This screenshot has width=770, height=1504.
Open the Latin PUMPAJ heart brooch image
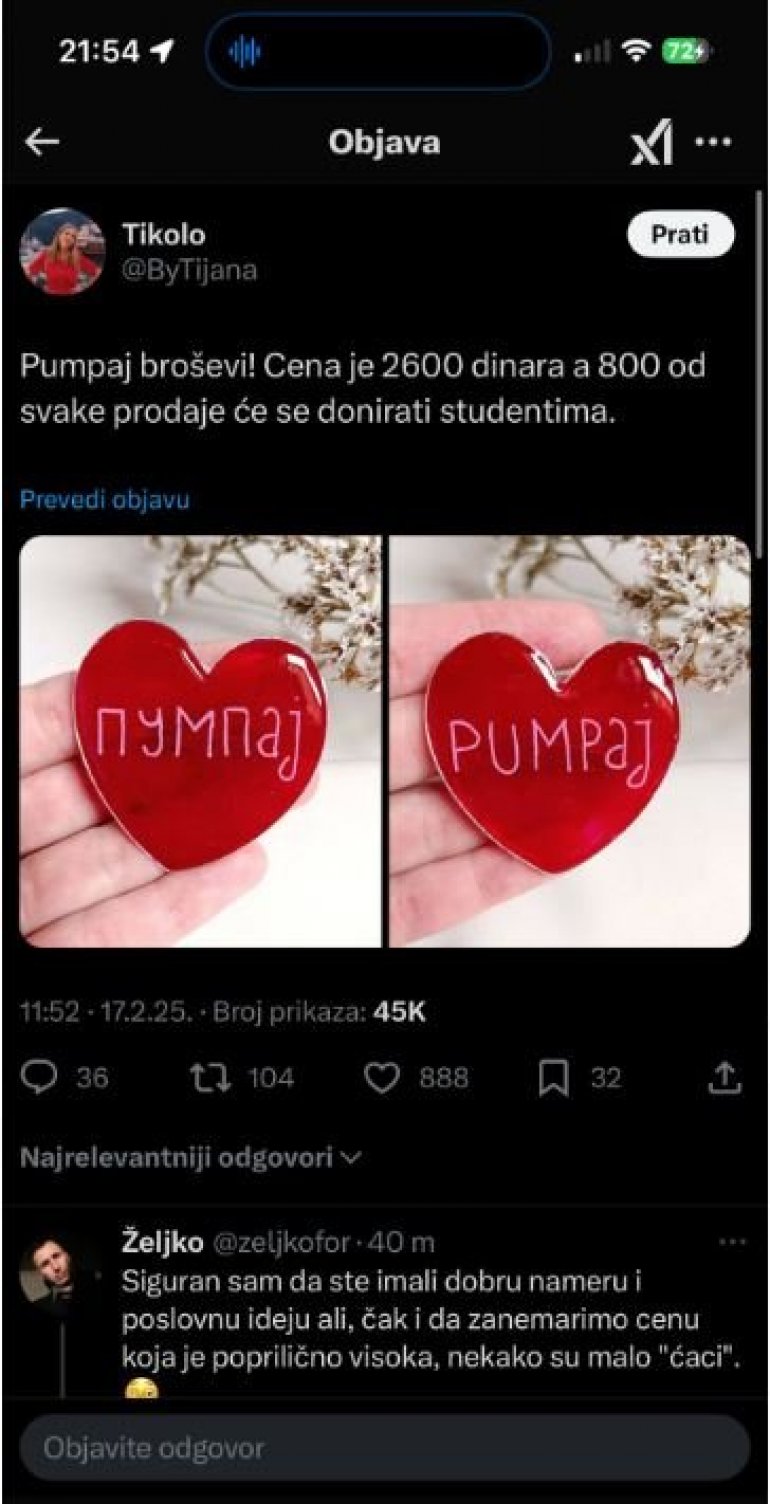(x=569, y=741)
